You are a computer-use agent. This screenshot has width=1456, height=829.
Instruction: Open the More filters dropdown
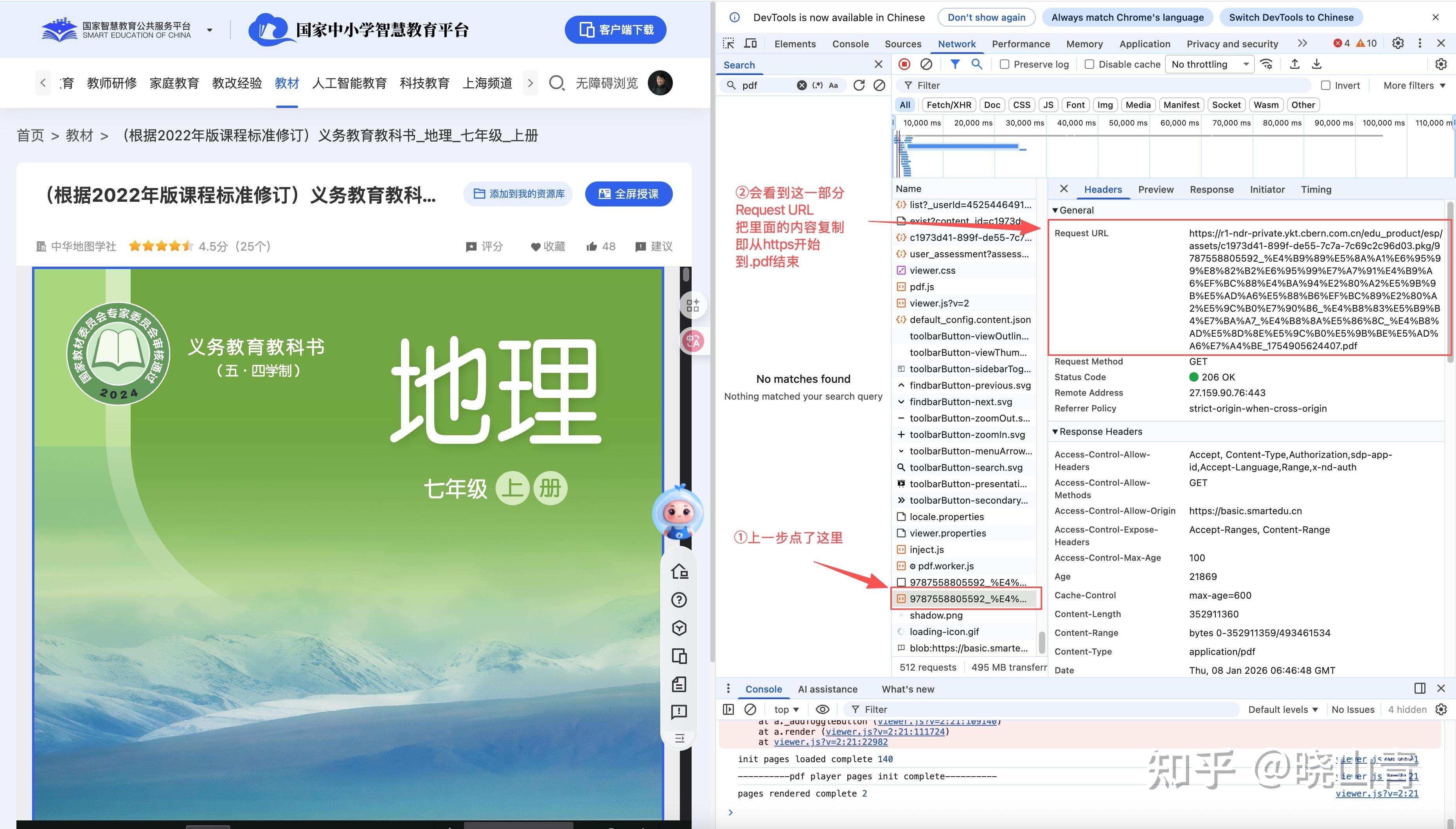point(1414,85)
